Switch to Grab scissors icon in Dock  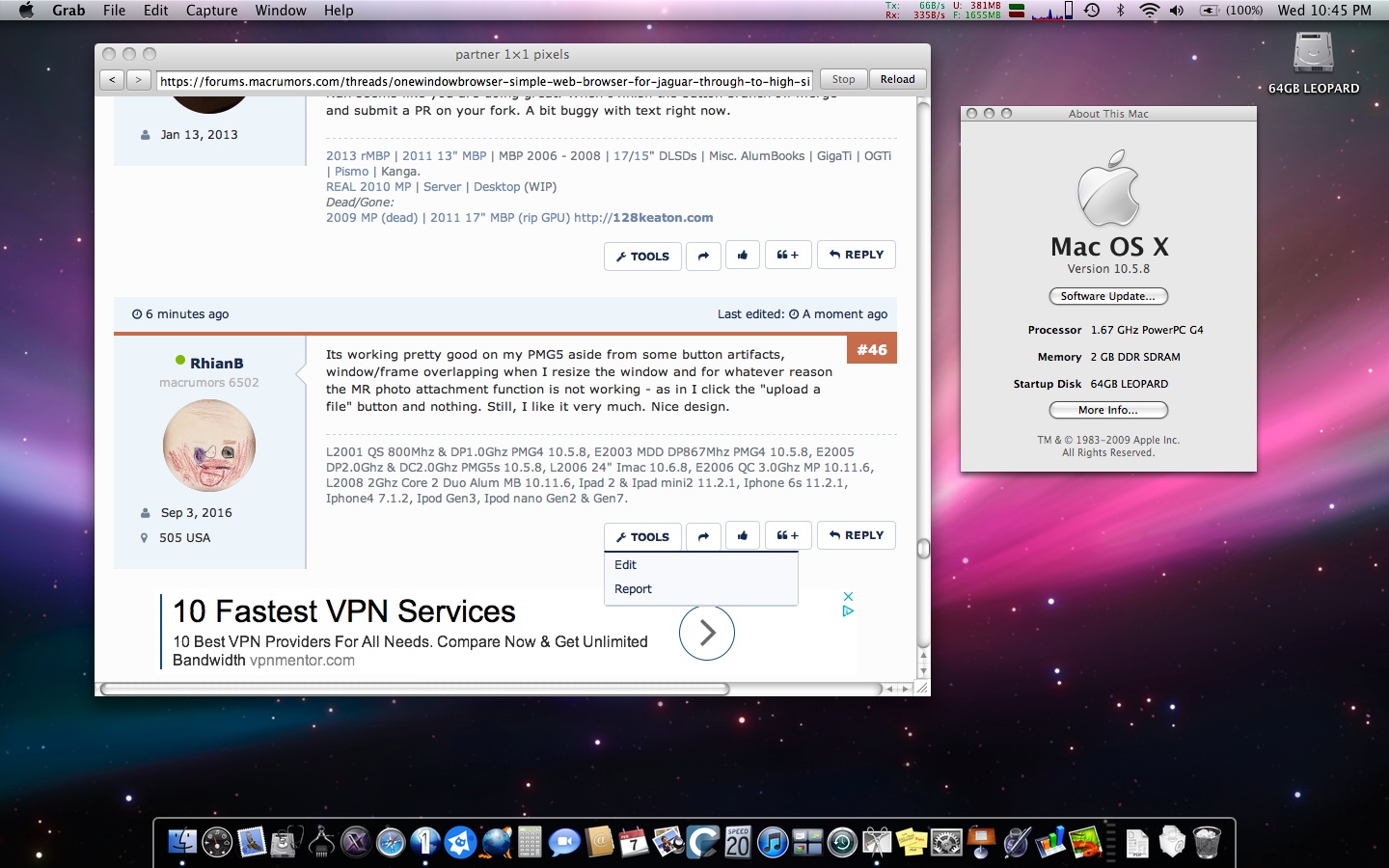(x=877, y=842)
